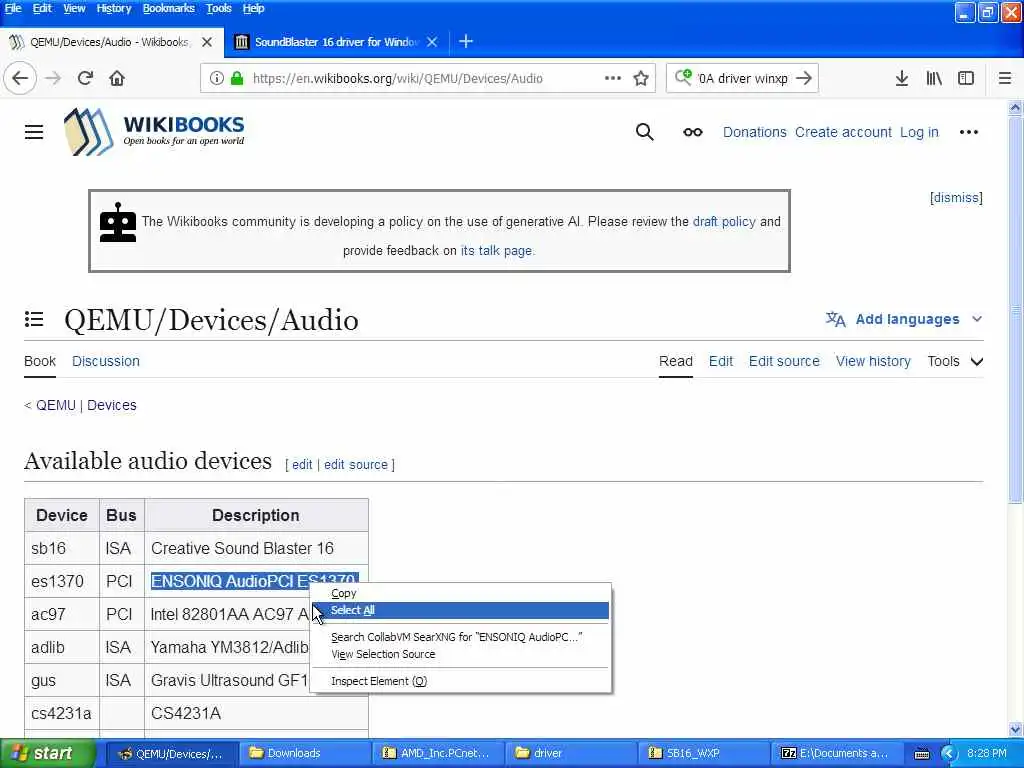Toggle the sidebar view icon
The height and width of the screenshot is (768, 1024).
pos(966,78)
